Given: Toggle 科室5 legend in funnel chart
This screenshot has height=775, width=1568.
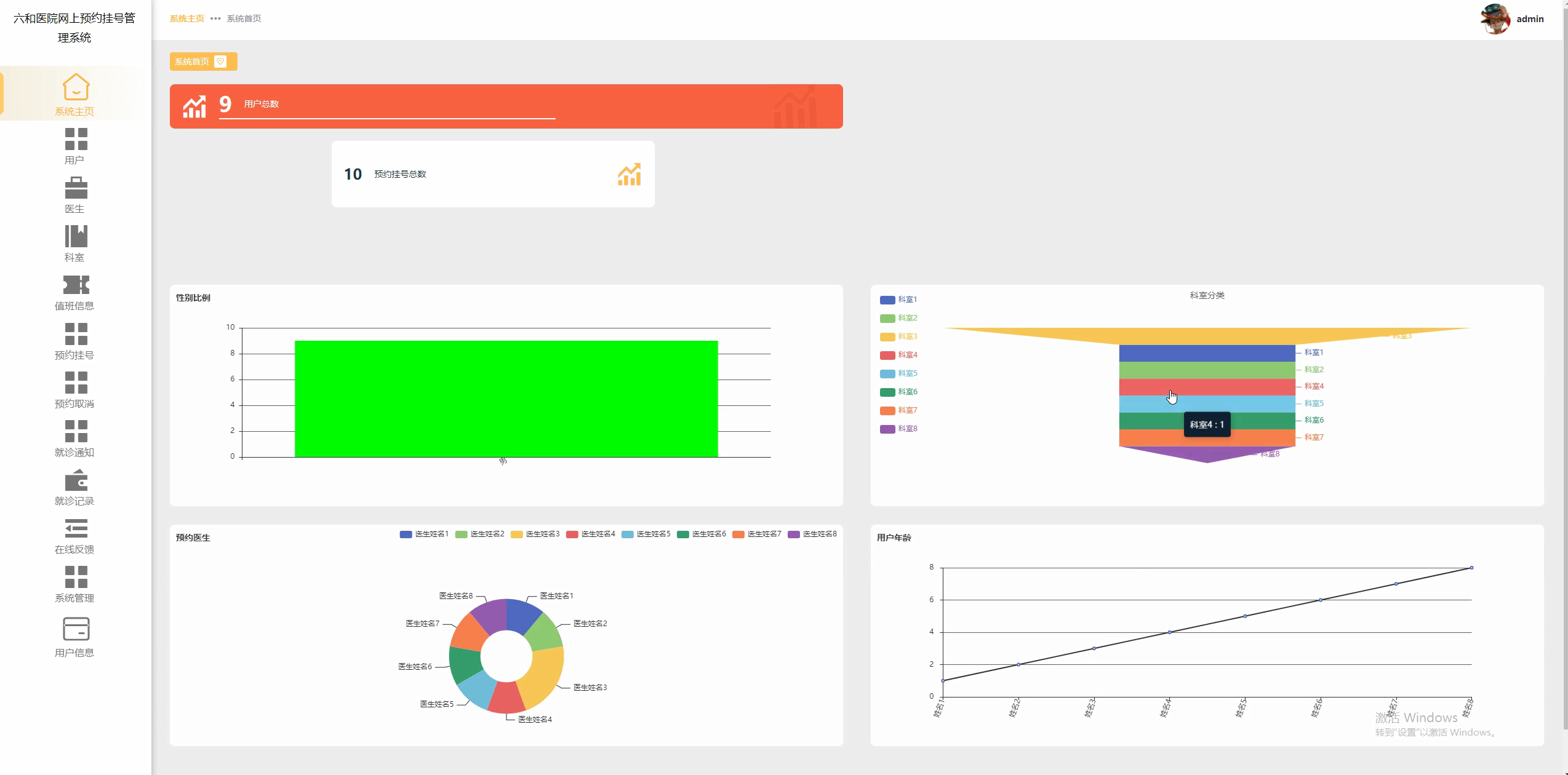Looking at the screenshot, I should pyautogui.click(x=898, y=373).
